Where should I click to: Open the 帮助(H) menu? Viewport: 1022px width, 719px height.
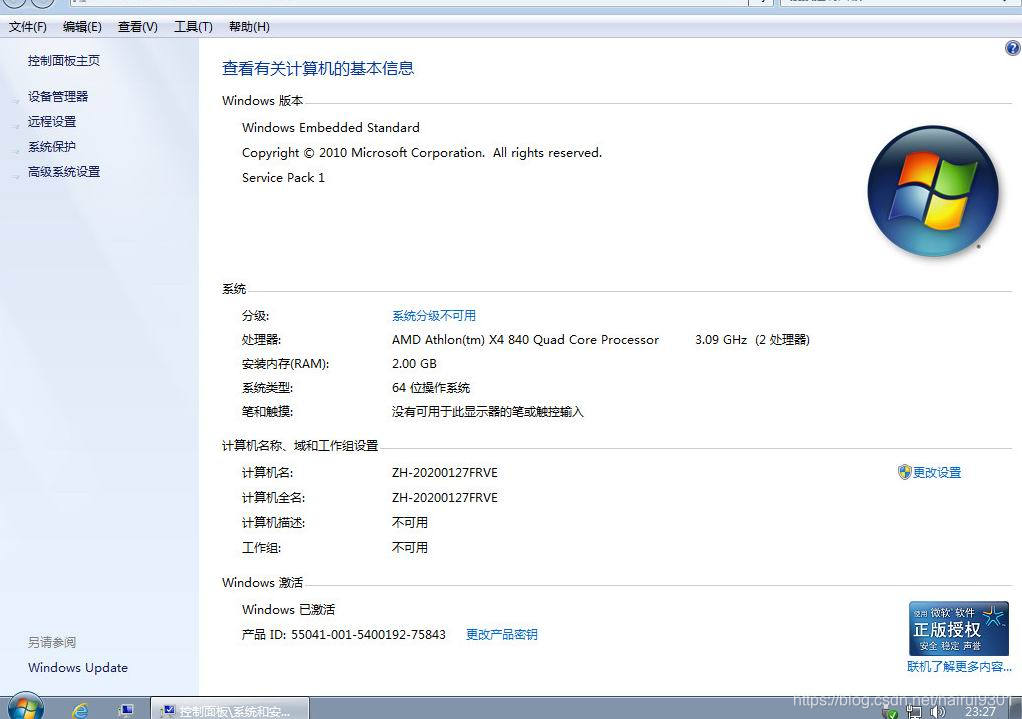249,27
